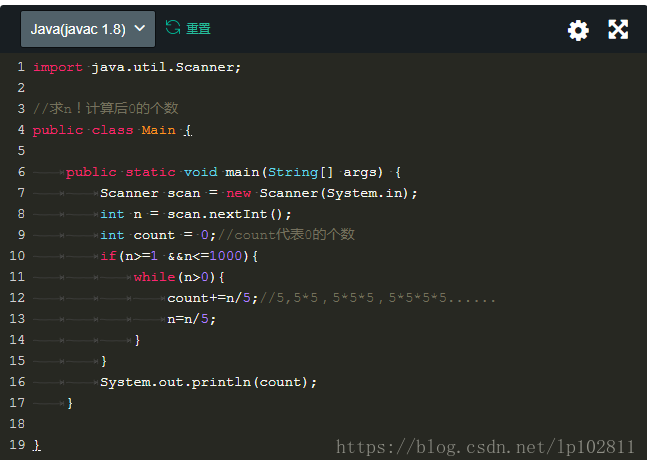Click line number 19 in the gutter
The image size is (647, 467).
[x=17, y=445]
